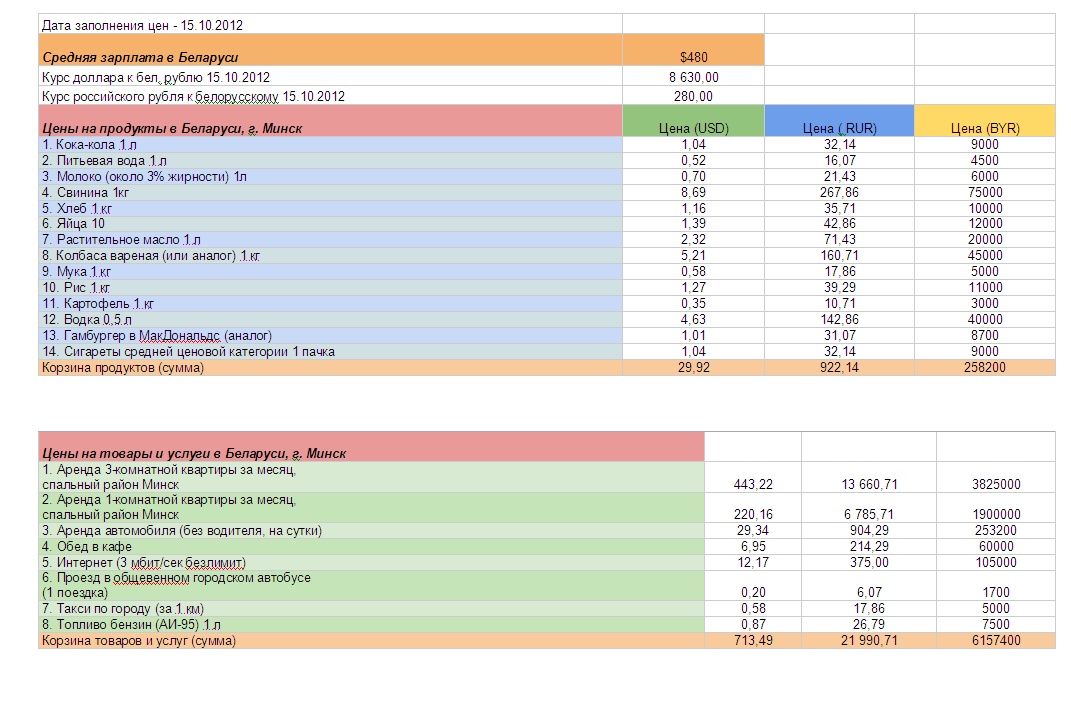Image resolution: width=1071 pixels, height=701 pixels.
Task: Select the green "Цена (USD)" column header
Action: pos(693,128)
